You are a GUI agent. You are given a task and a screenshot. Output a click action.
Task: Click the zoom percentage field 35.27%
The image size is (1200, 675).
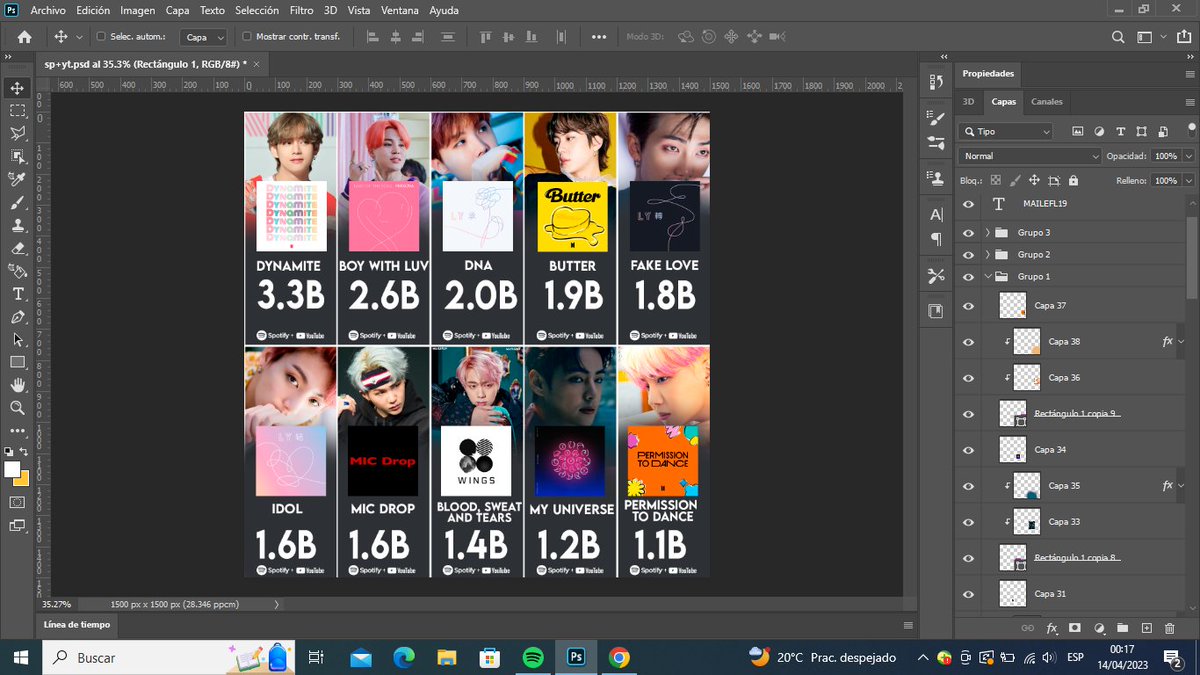click(x=56, y=605)
